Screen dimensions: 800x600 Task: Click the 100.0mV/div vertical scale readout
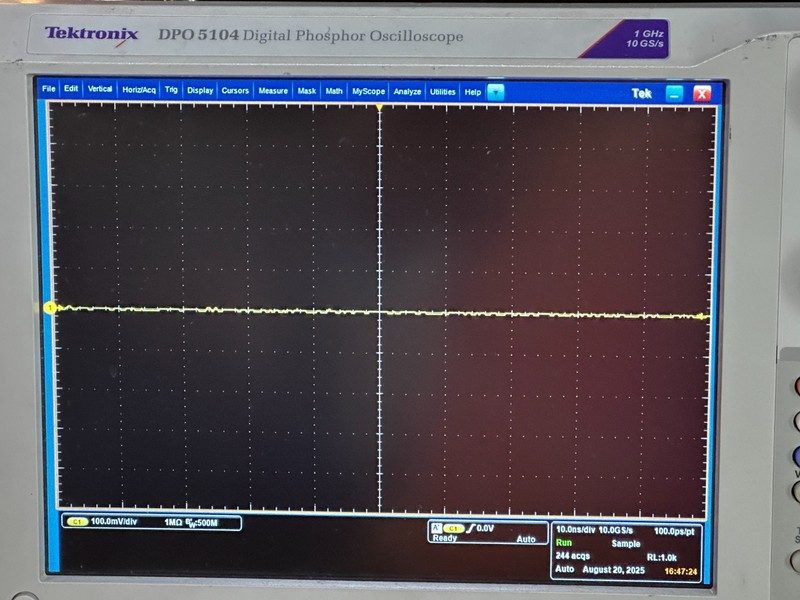coord(114,521)
